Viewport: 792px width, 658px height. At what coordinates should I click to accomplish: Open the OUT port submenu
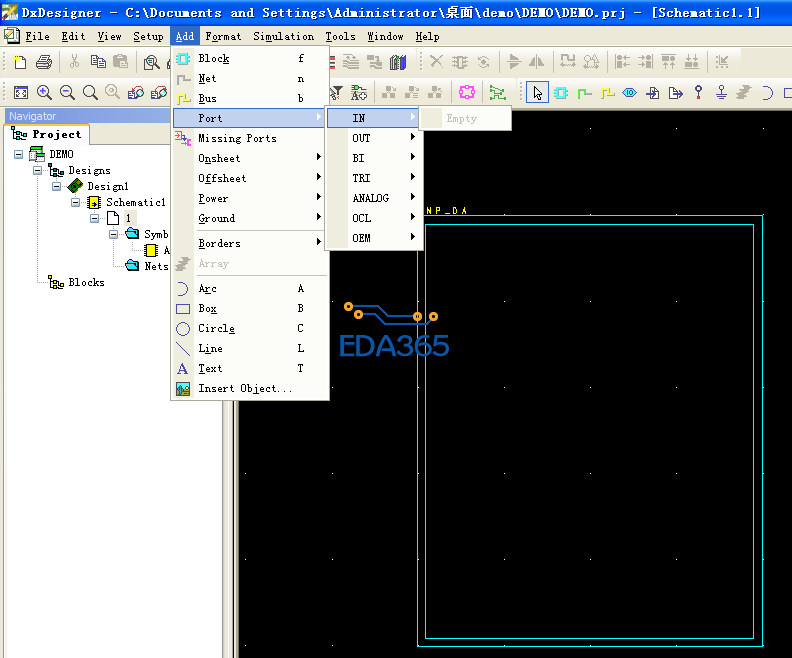tap(374, 138)
